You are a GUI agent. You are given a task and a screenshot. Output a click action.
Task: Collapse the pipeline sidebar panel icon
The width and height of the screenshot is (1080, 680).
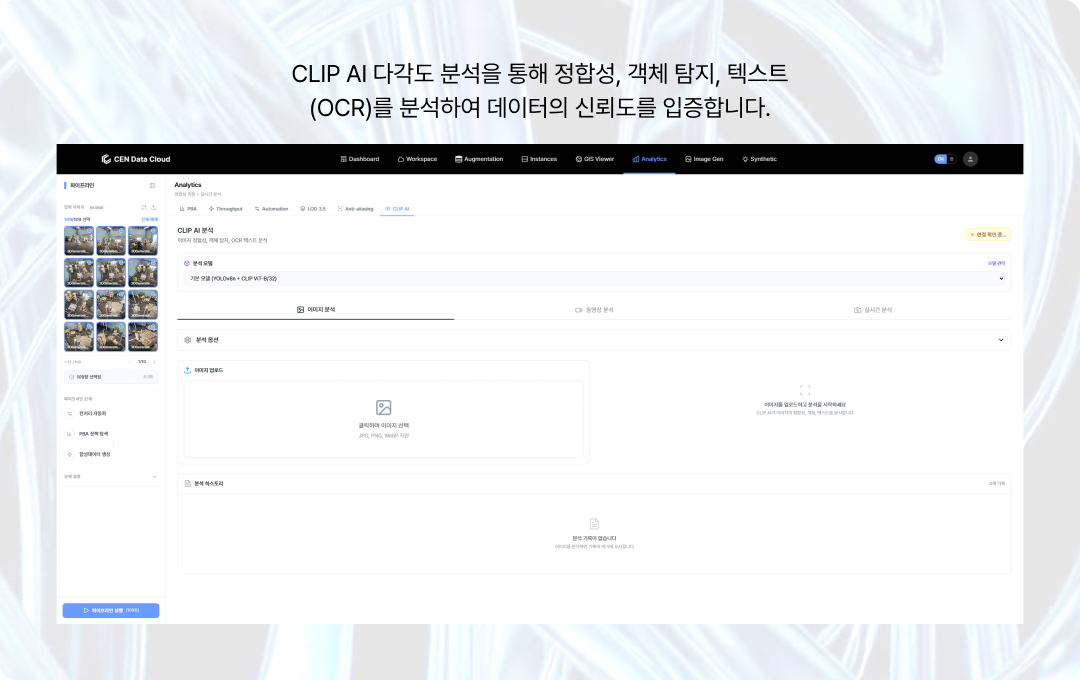(x=152, y=185)
